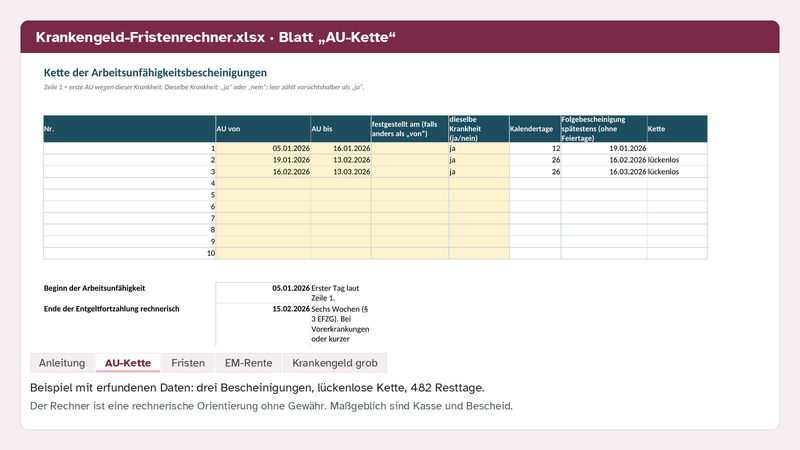
Task: Click festgestellt am cell in row 1
Action: (x=410, y=148)
